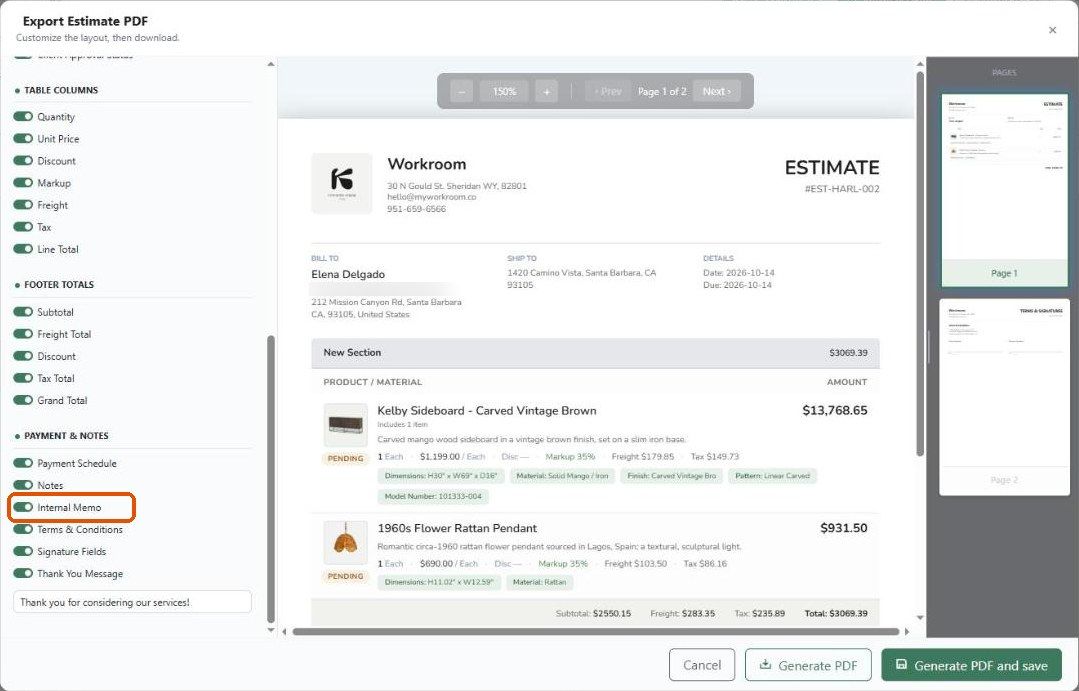Turn off the Internal Memo toggle

point(23,507)
